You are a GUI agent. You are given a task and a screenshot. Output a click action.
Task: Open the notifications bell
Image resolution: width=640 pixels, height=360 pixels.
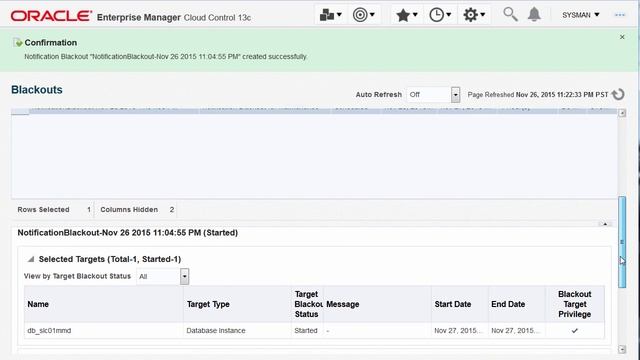pyautogui.click(x=534, y=15)
